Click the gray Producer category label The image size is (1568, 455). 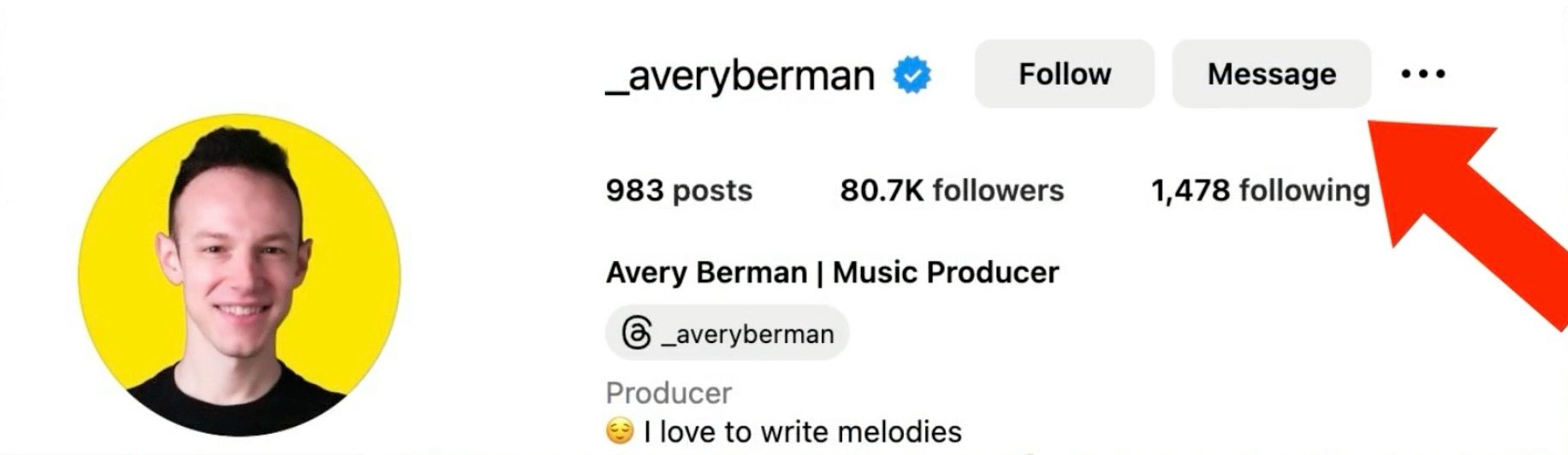[x=668, y=393]
